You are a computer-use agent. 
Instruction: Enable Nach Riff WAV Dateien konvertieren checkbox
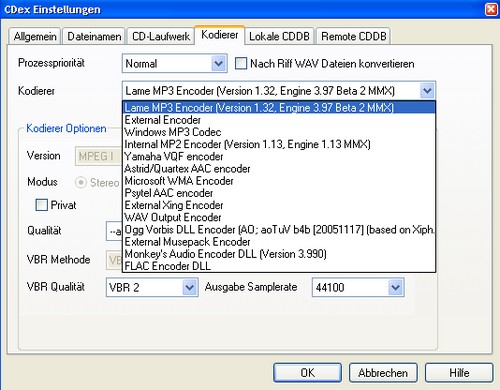click(241, 63)
